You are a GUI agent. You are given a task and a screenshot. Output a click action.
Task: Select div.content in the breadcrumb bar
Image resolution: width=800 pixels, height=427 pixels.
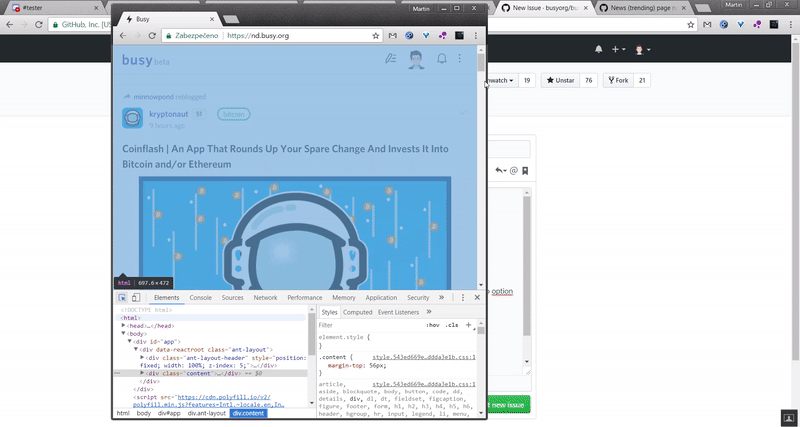[248, 413]
